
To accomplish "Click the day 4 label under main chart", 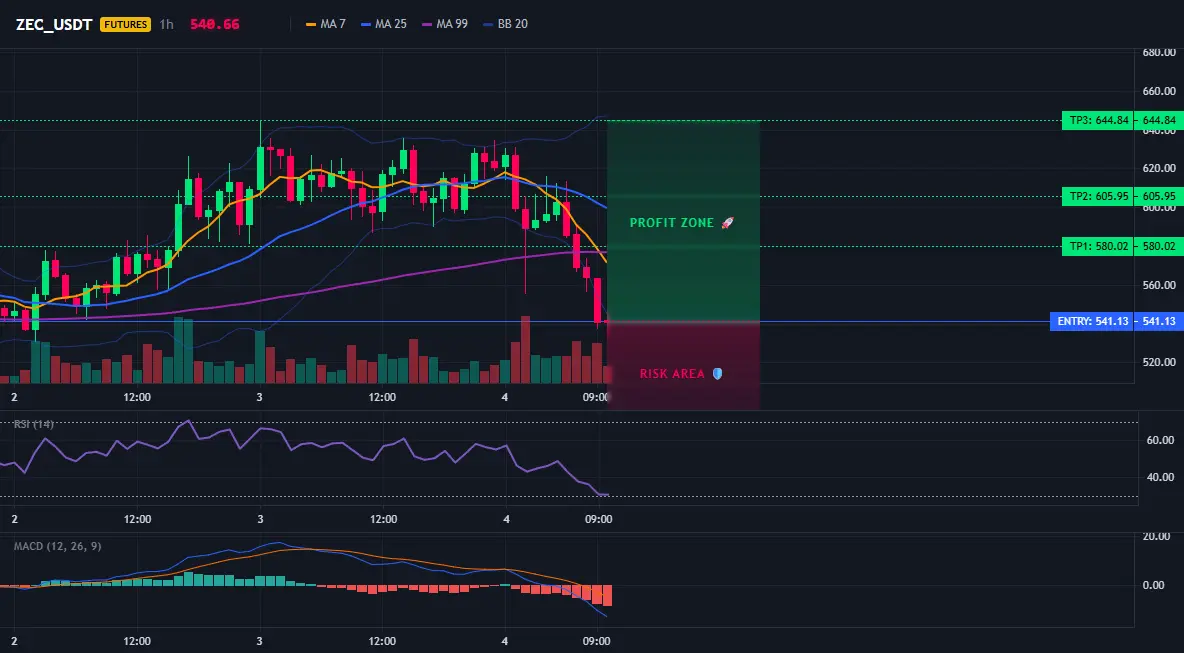I will (x=505, y=397).
